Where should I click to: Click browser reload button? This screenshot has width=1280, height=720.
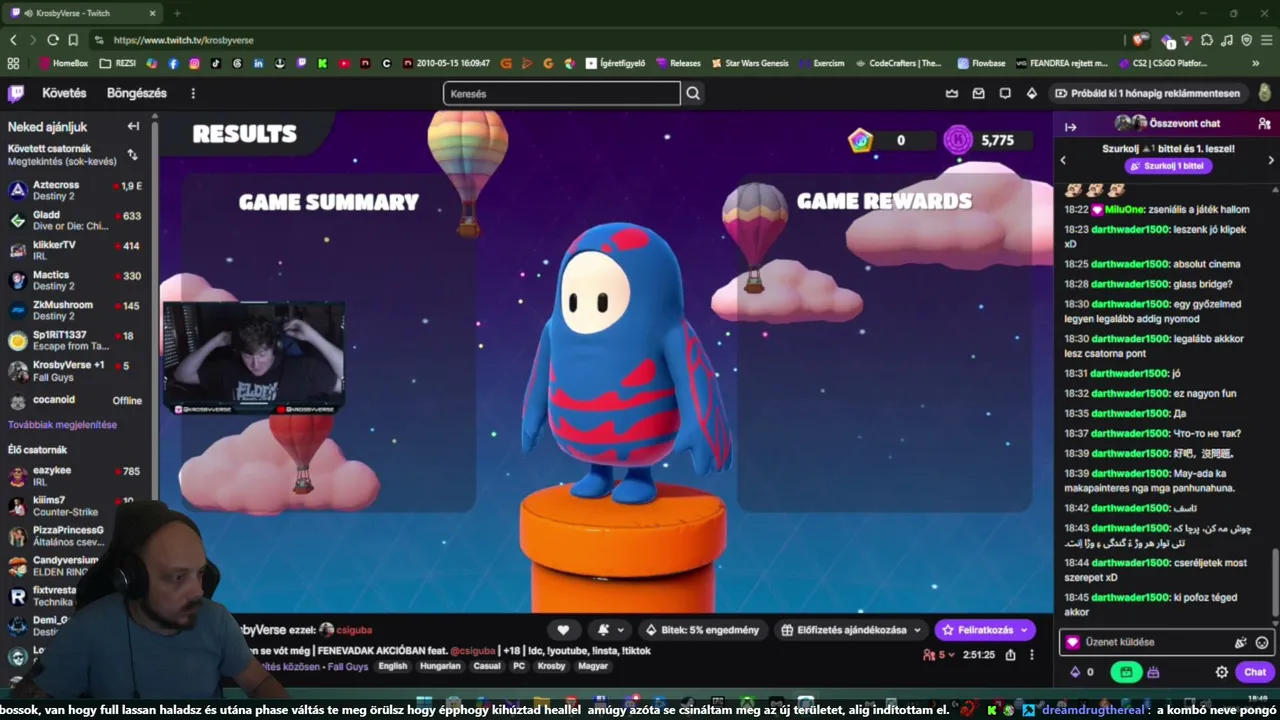[53, 40]
